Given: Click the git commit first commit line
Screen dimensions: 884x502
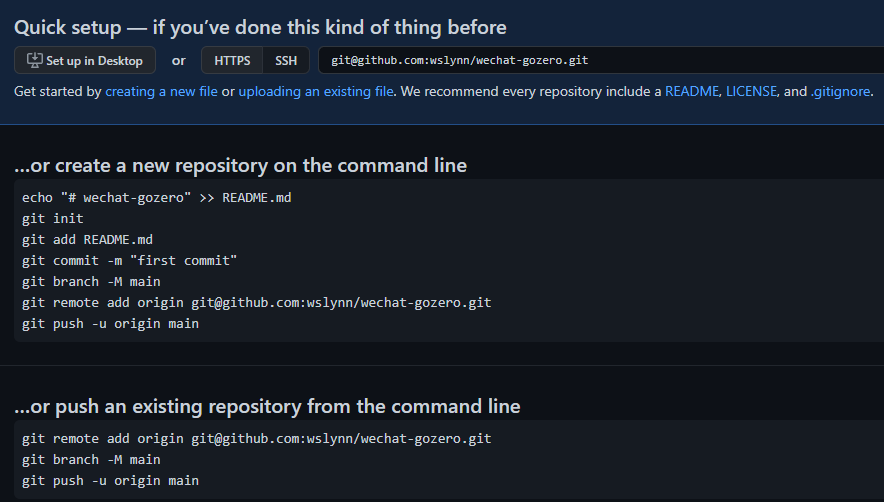Looking at the screenshot, I should (129, 261).
